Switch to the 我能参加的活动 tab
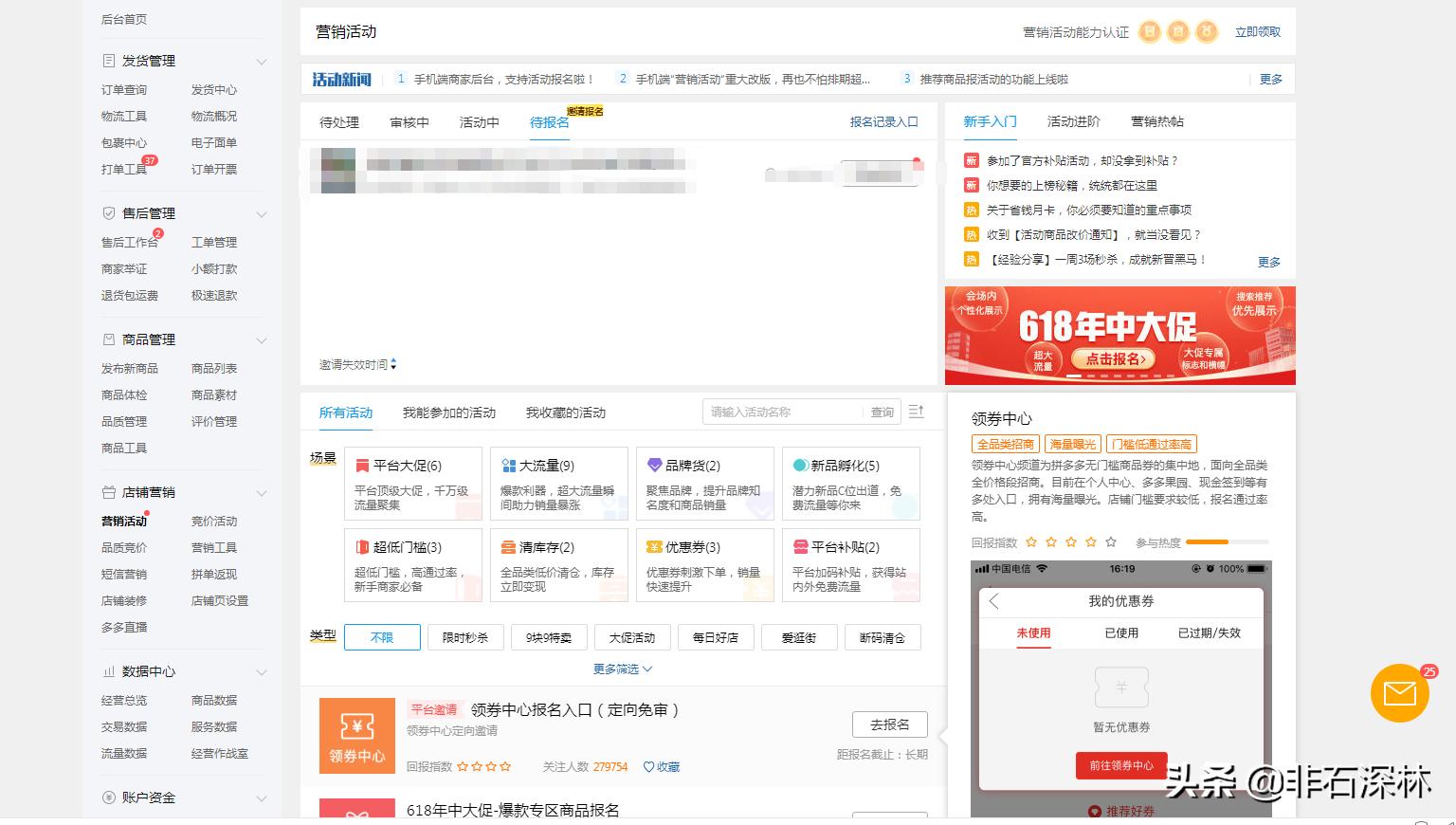 point(449,412)
